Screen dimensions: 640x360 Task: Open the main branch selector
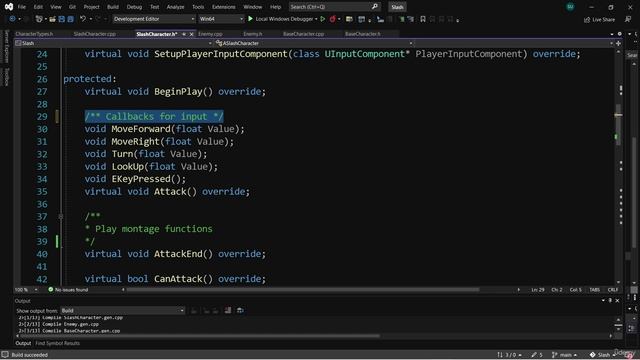(564, 355)
